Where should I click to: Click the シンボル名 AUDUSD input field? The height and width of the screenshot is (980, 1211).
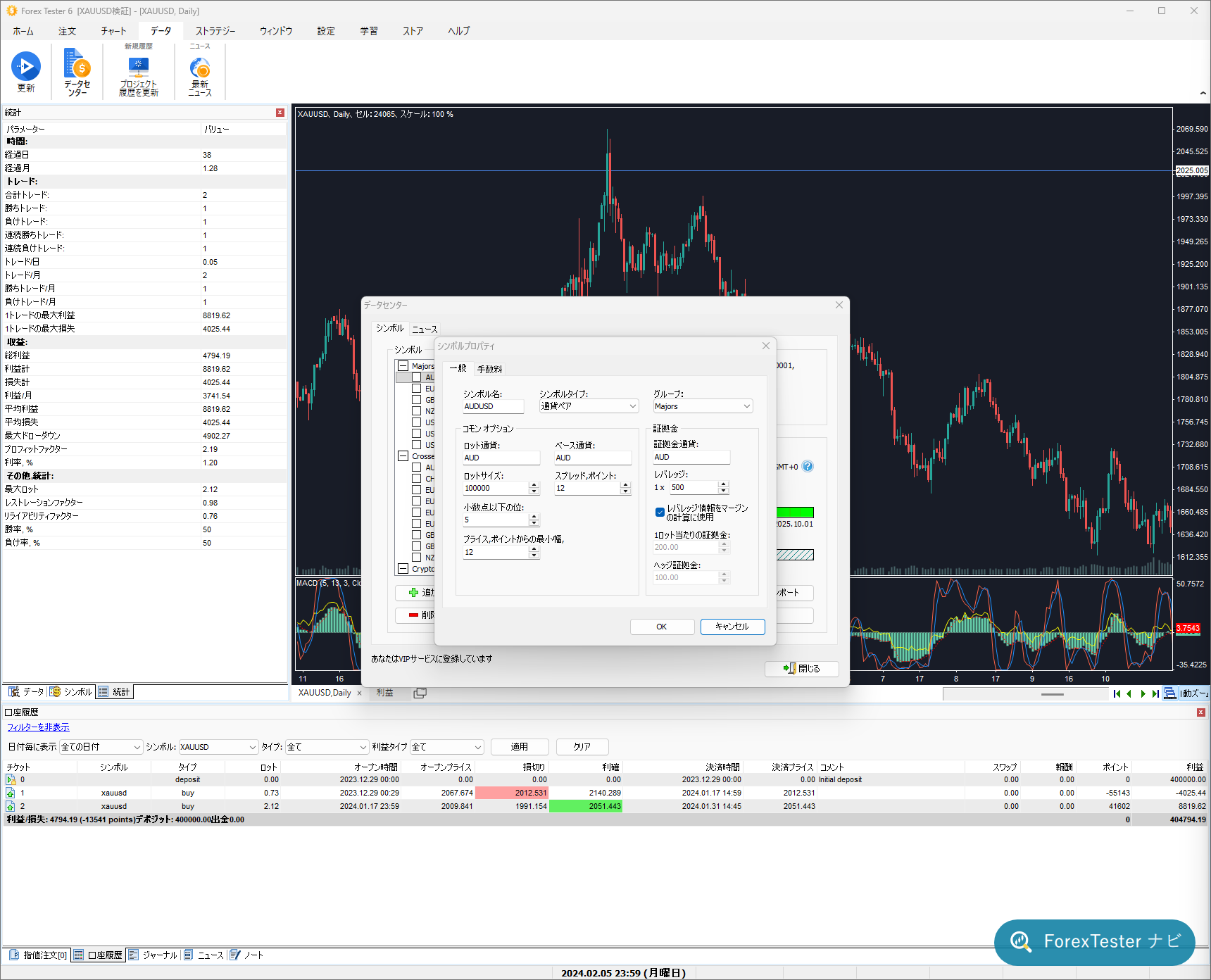[494, 406]
